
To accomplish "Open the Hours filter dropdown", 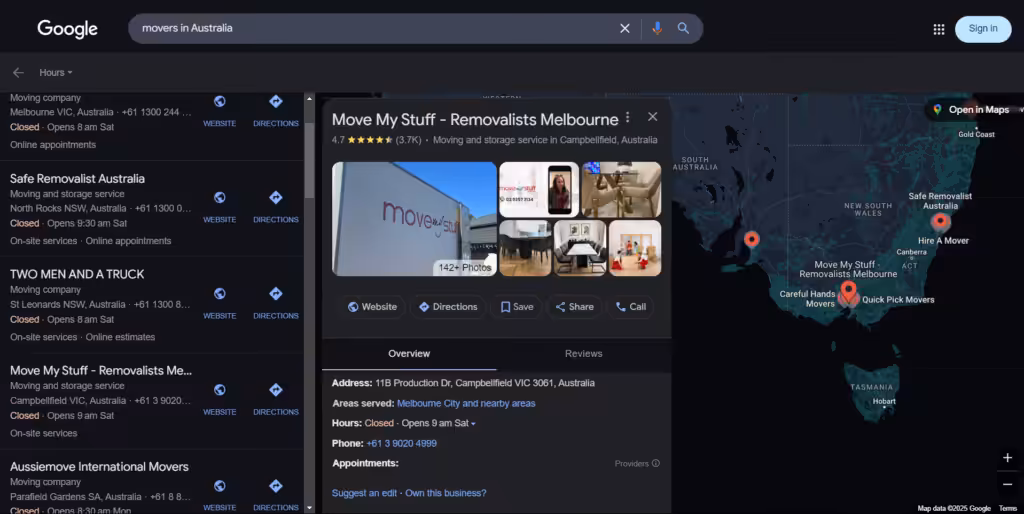I will [x=56, y=72].
